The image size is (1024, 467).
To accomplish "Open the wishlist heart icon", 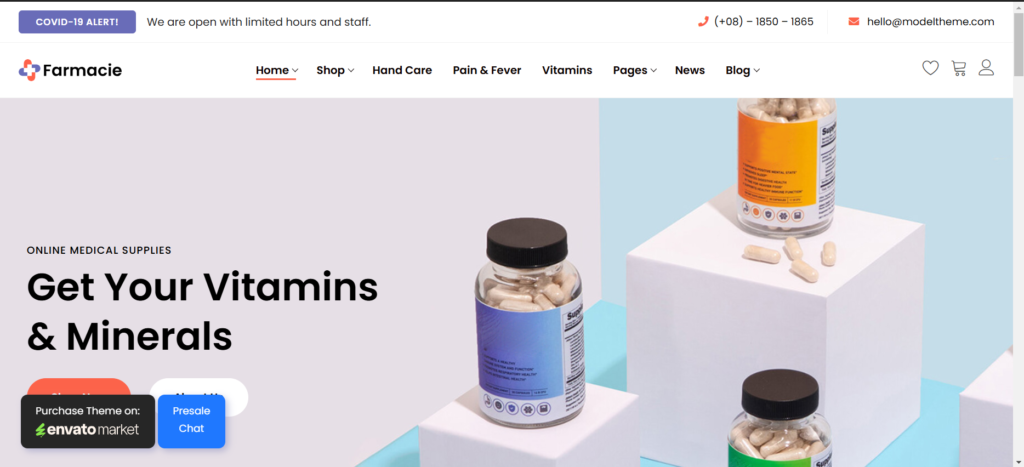I will (x=930, y=68).
